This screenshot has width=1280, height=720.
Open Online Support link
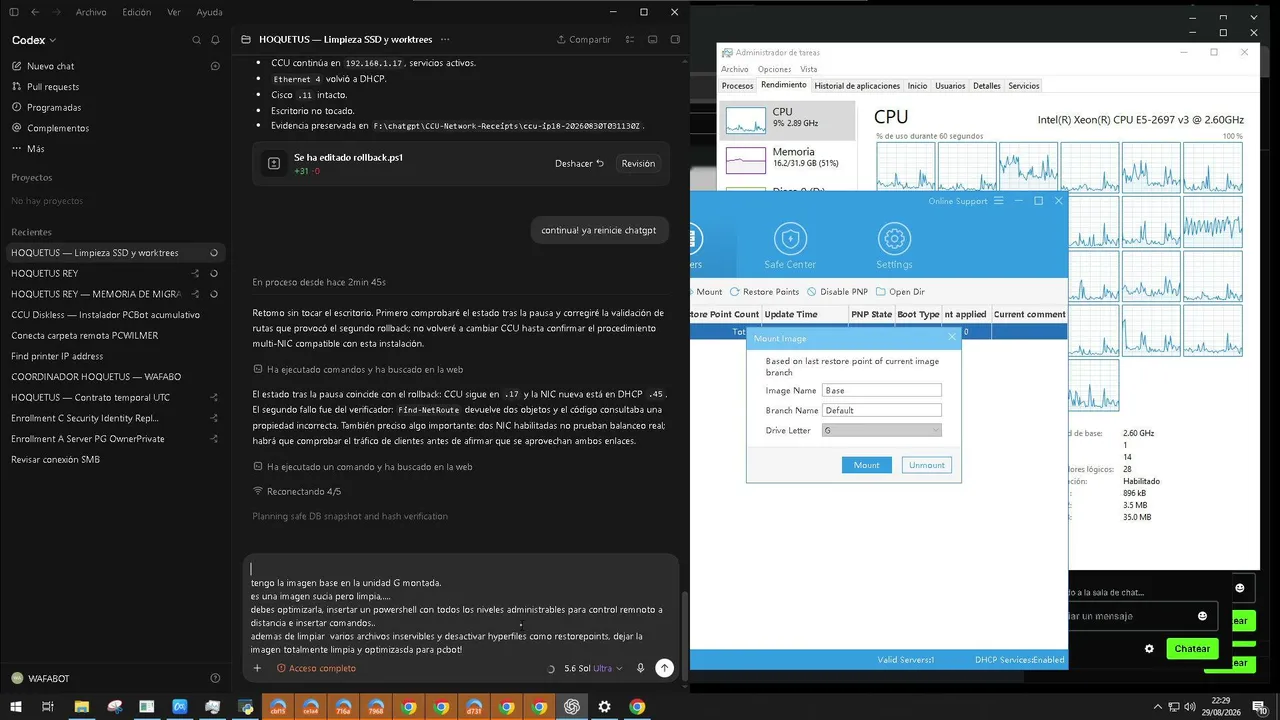pos(957,201)
